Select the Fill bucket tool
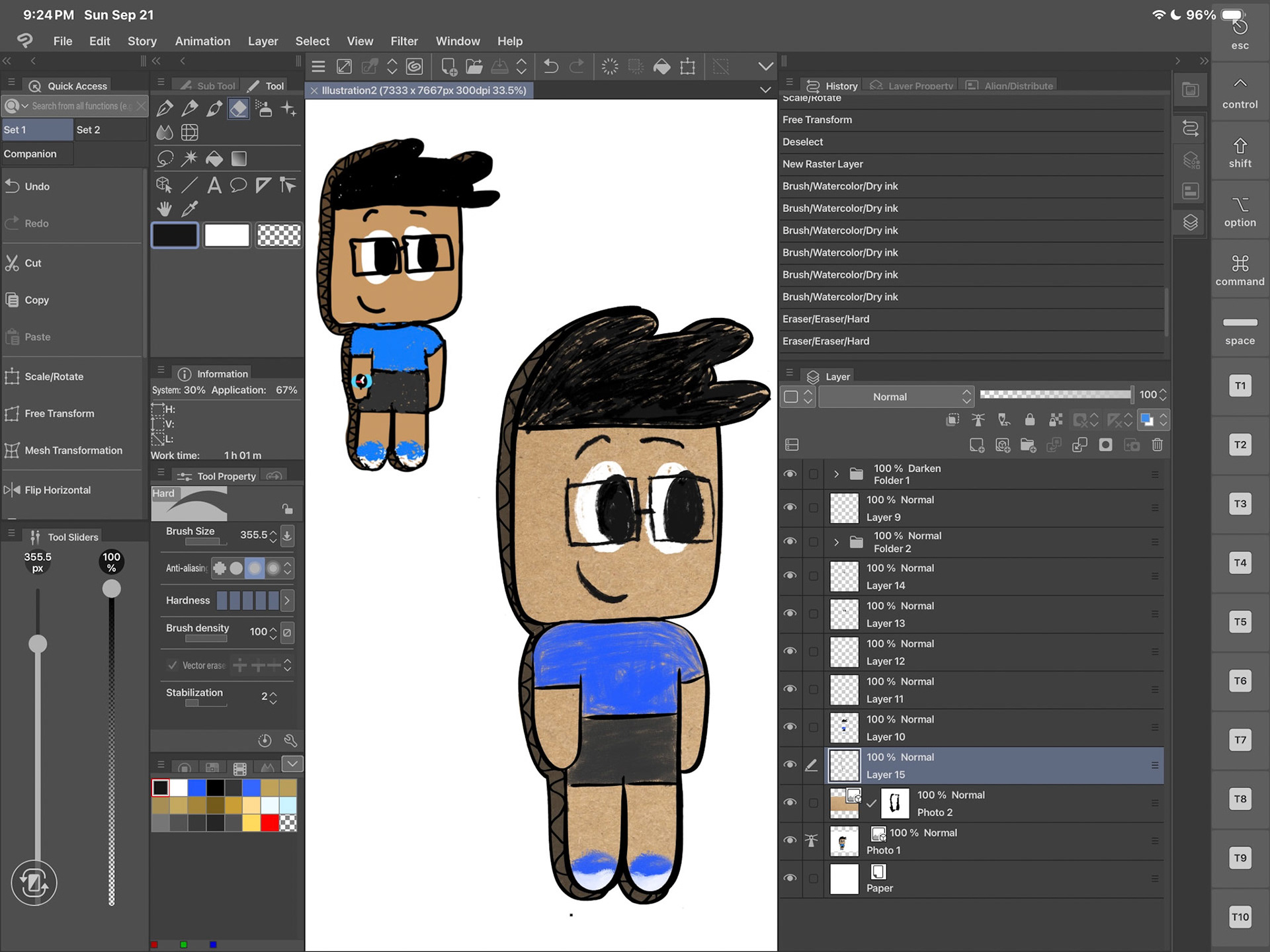The height and width of the screenshot is (952, 1270). pos(214,159)
